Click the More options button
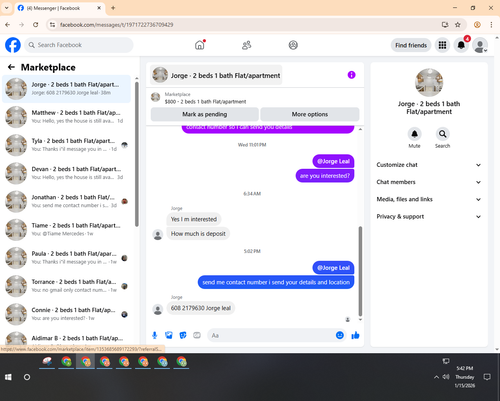The width and height of the screenshot is (500, 401). pyautogui.click(x=310, y=114)
